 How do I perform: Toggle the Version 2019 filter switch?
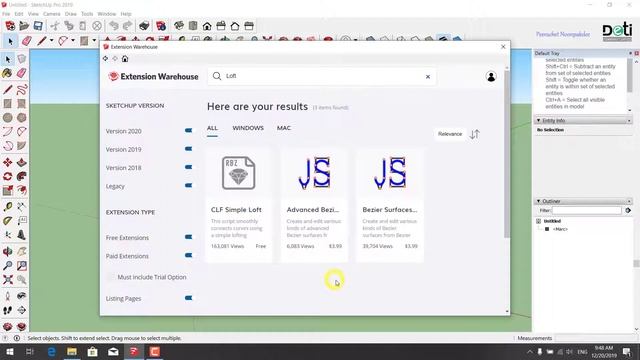[188, 149]
